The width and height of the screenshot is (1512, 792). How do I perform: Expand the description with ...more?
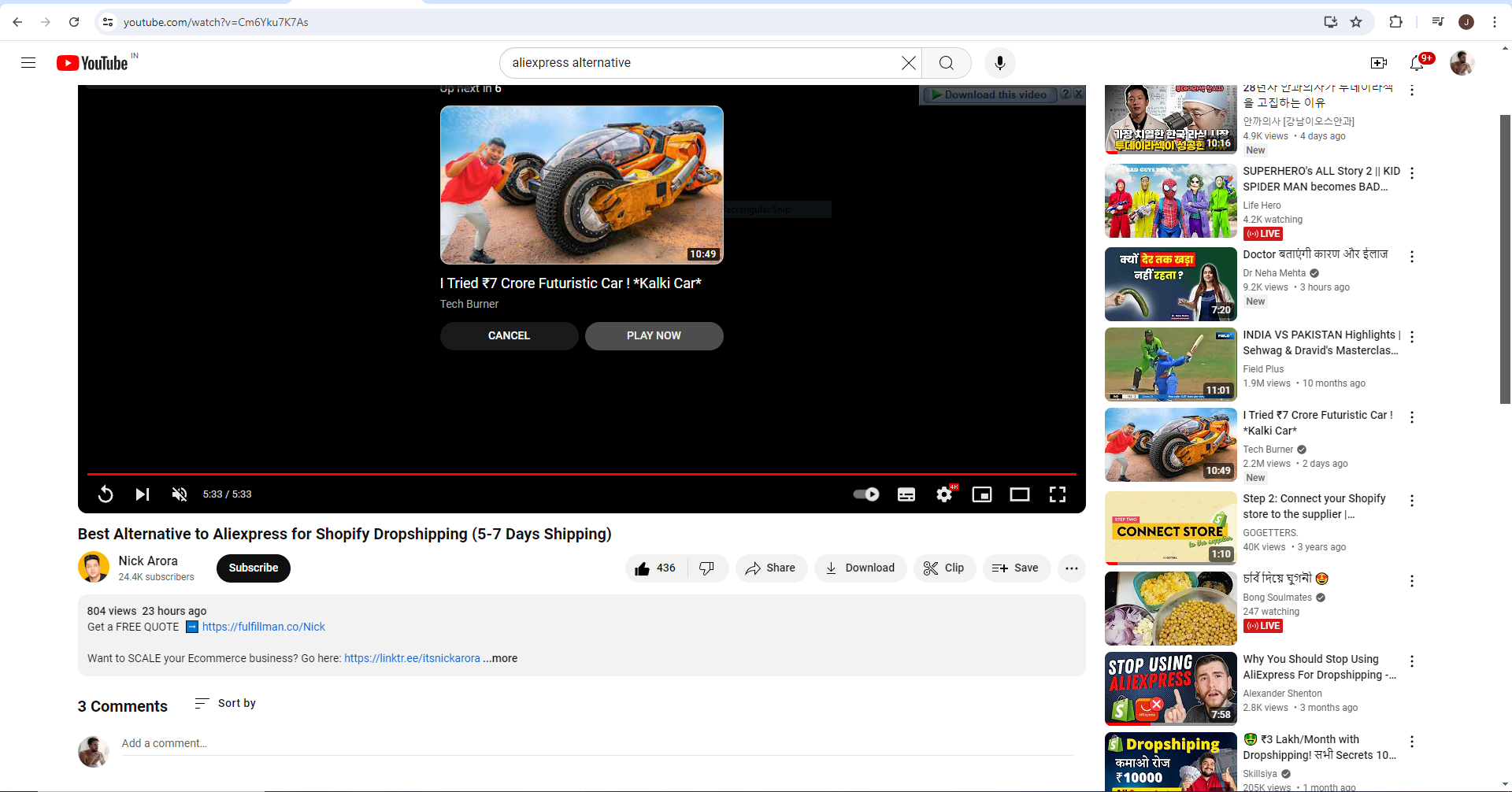501,658
